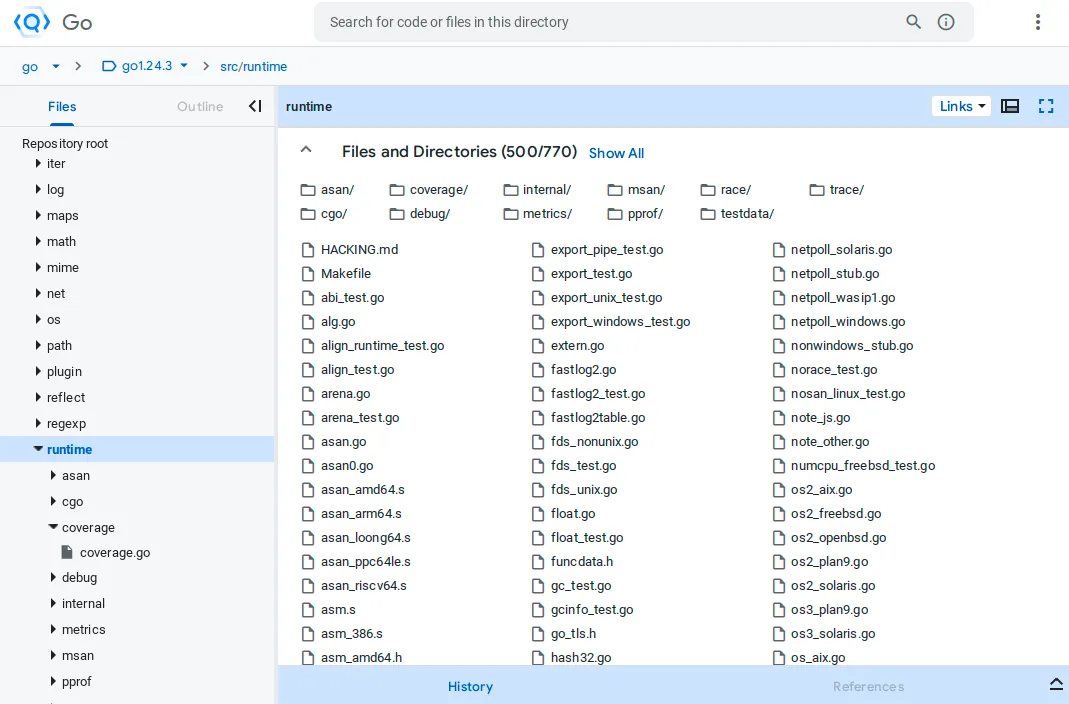The height and width of the screenshot is (704, 1069).
Task: Collapse the file tree side panel
Action: click(x=255, y=106)
